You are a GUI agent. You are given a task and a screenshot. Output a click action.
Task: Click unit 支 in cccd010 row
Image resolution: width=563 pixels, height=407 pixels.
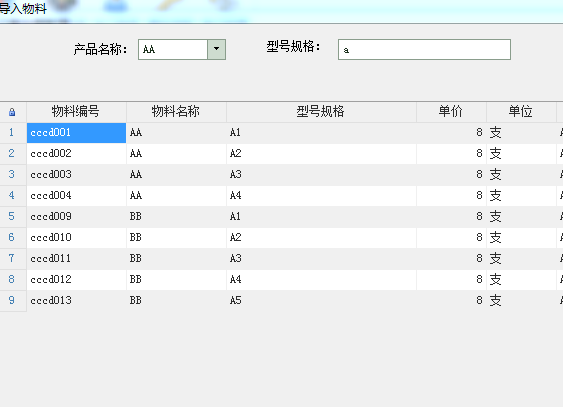click(x=521, y=238)
